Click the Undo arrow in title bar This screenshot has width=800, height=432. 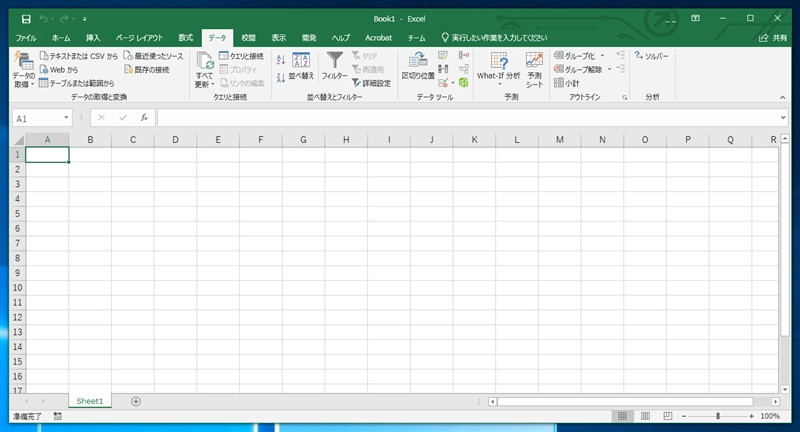click(x=43, y=19)
